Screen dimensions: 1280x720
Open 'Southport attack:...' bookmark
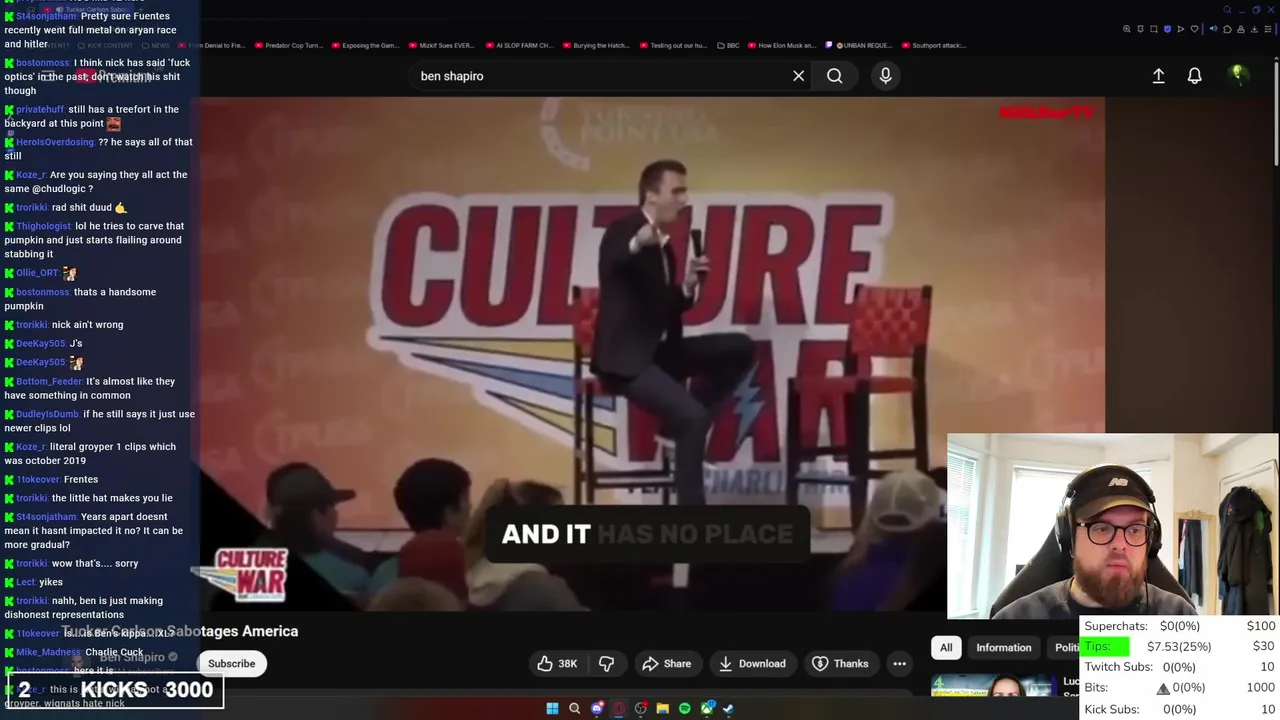[933, 45]
